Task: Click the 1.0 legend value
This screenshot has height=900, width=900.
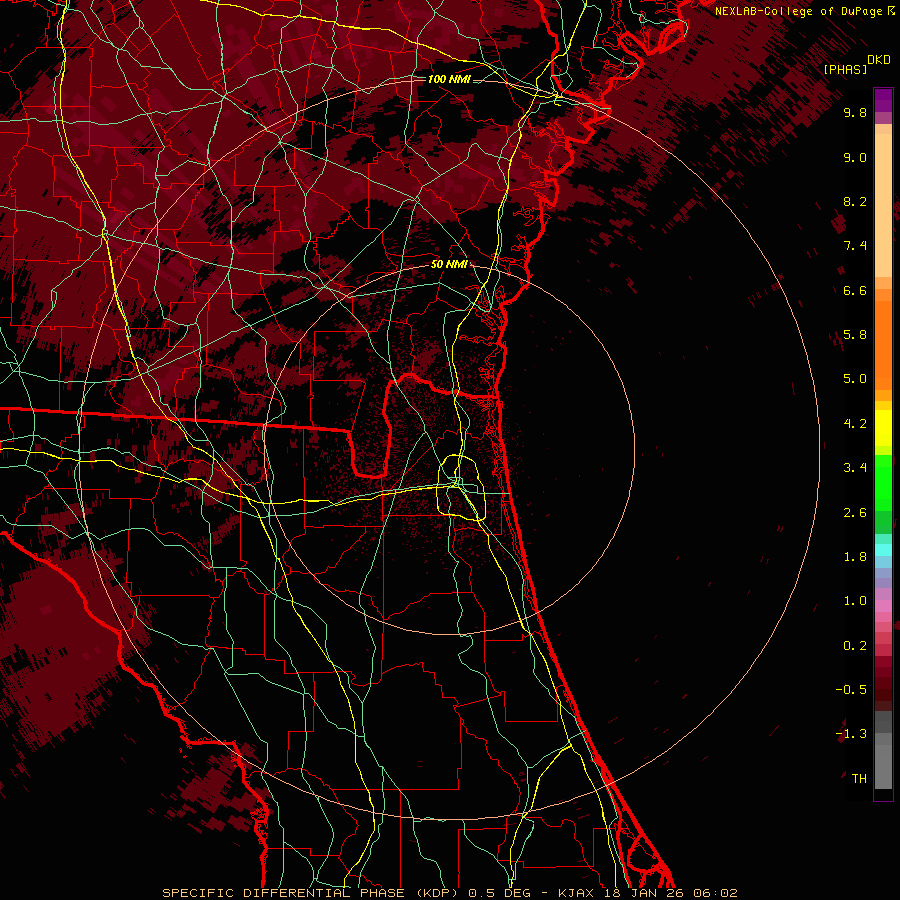Action: tap(855, 601)
